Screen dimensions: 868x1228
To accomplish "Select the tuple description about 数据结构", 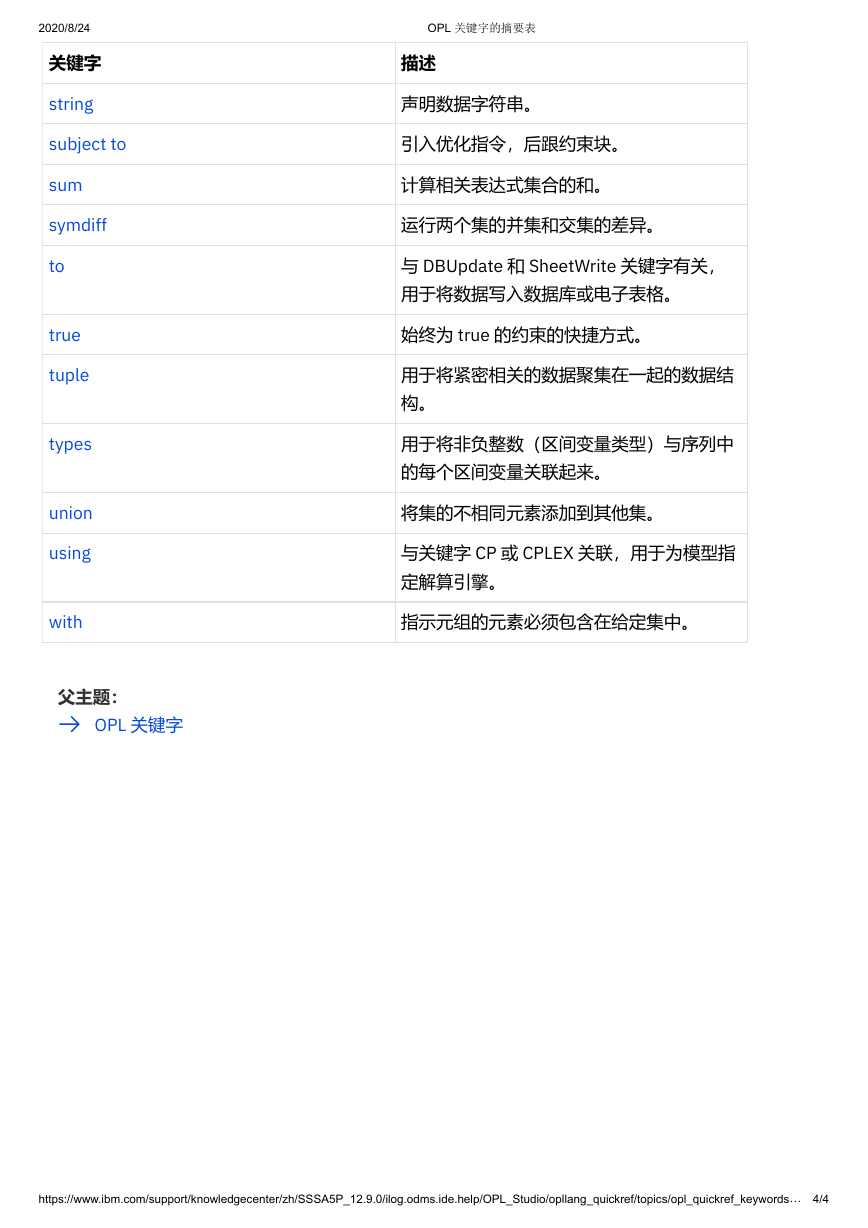I will point(567,389).
